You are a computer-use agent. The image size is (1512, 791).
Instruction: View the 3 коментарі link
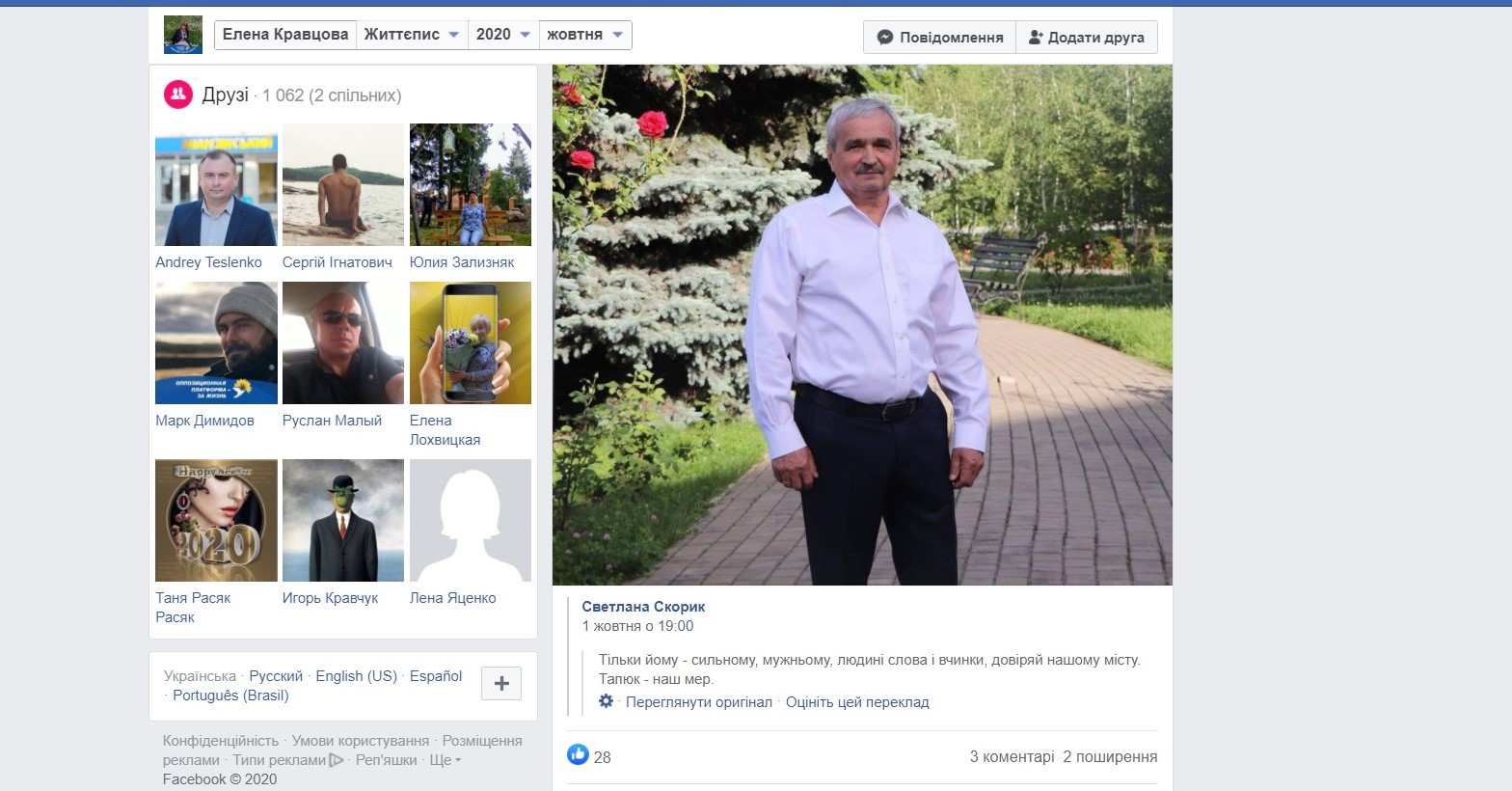[x=1012, y=757]
